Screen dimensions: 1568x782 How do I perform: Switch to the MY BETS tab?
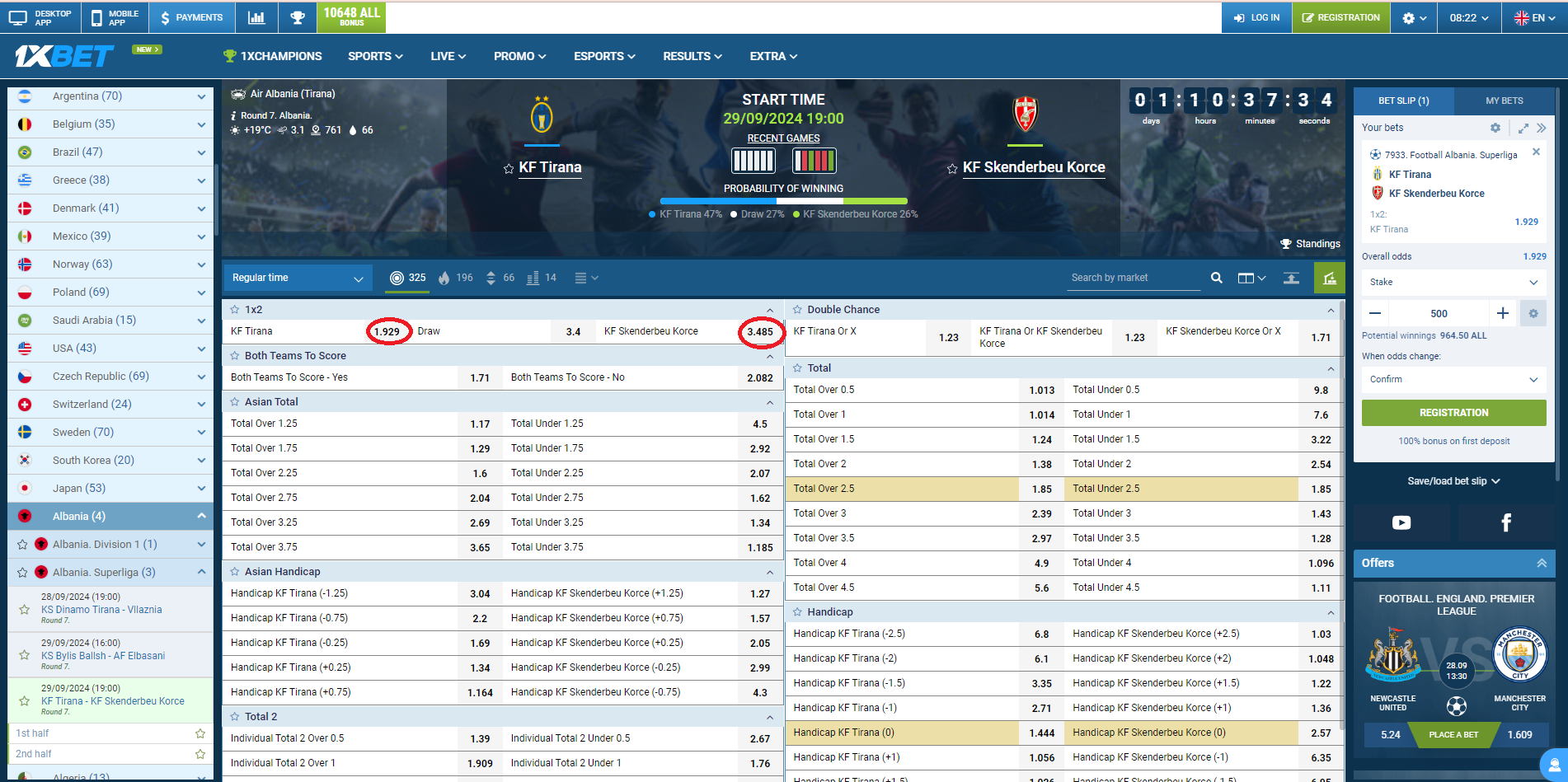tap(1504, 101)
